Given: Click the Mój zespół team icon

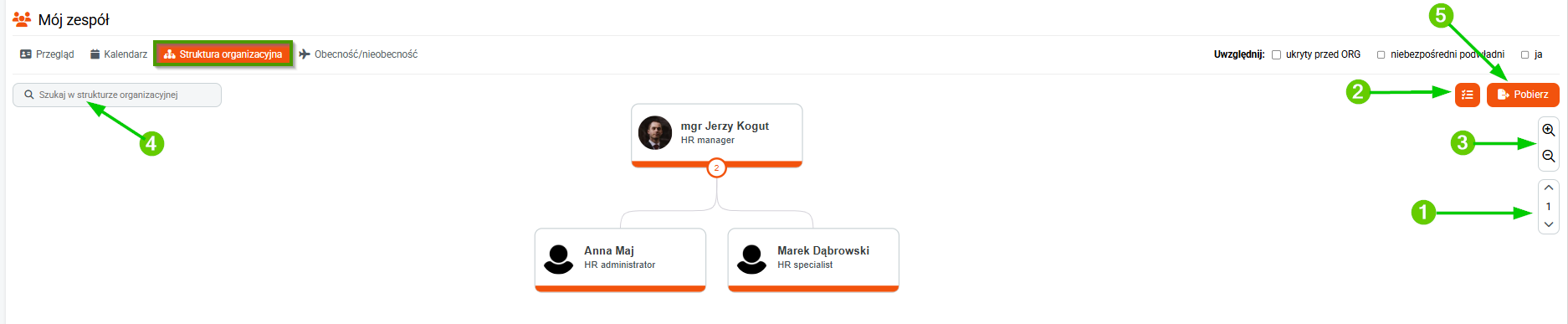Looking at the screenshot, I should click(x=22, y=18).
